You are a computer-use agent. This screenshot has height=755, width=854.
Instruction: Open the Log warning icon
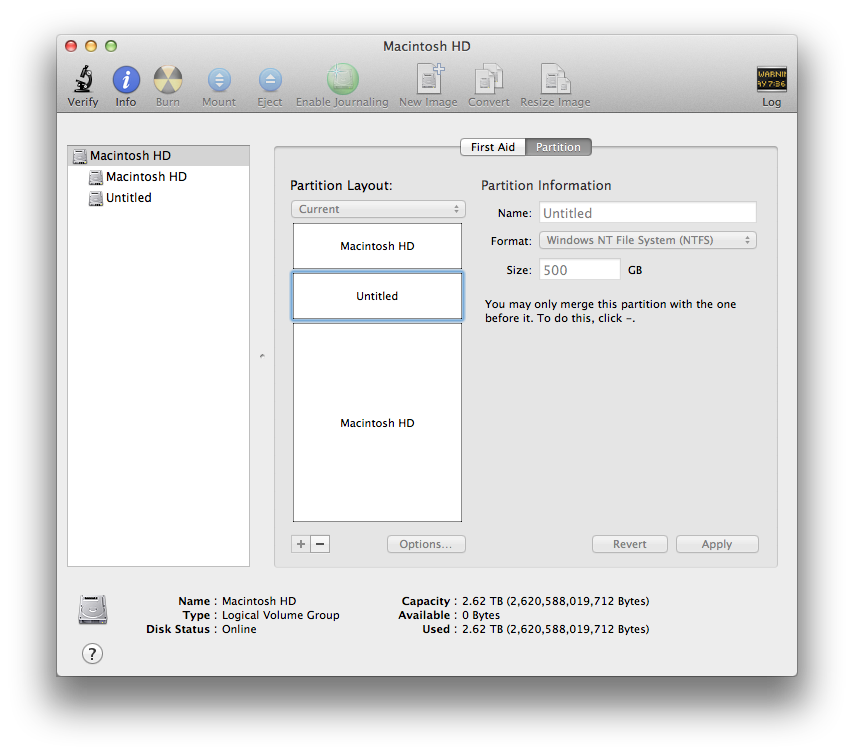pos(771,79)
